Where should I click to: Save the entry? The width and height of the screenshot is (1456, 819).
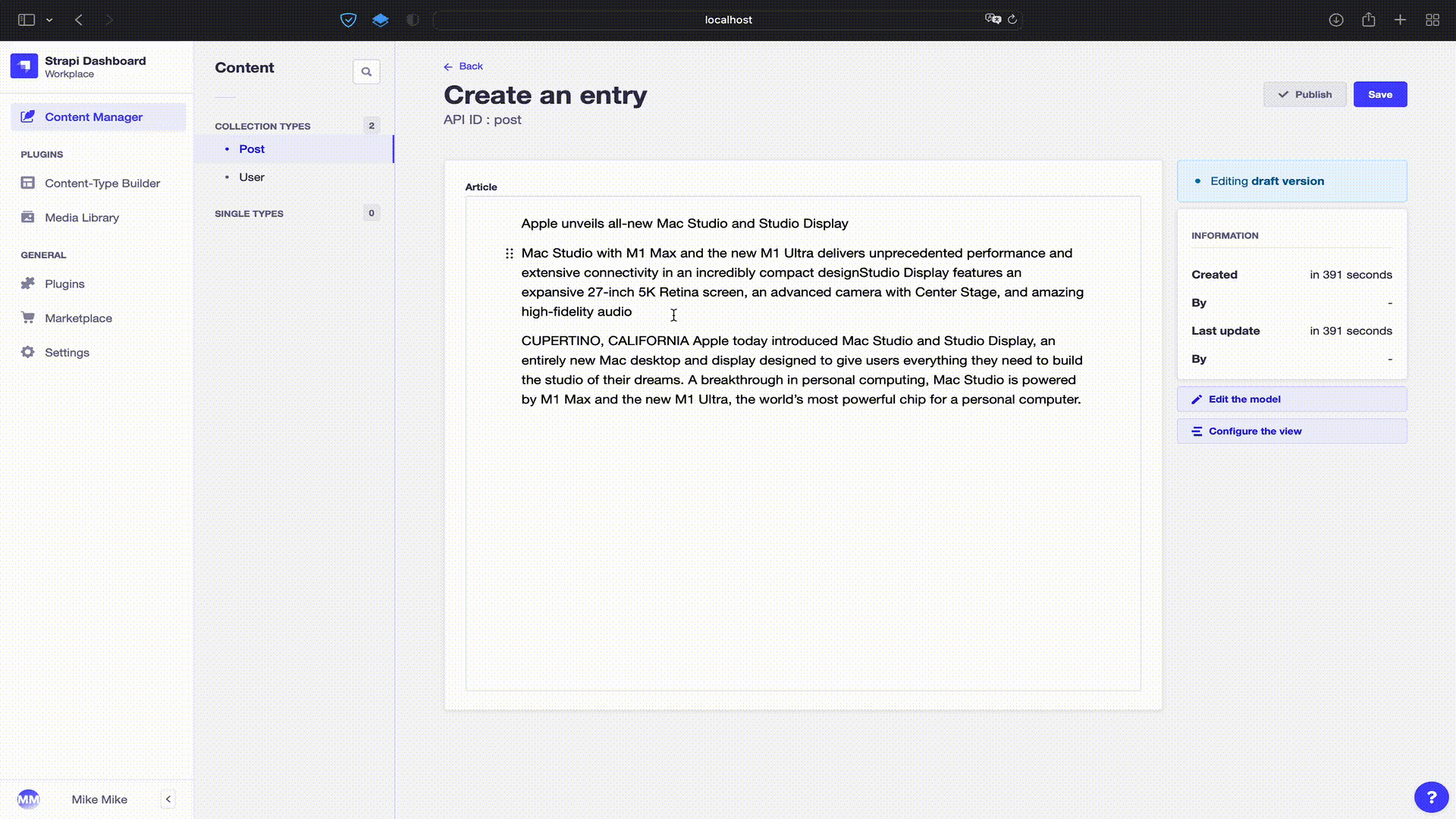click(1379, 95)
